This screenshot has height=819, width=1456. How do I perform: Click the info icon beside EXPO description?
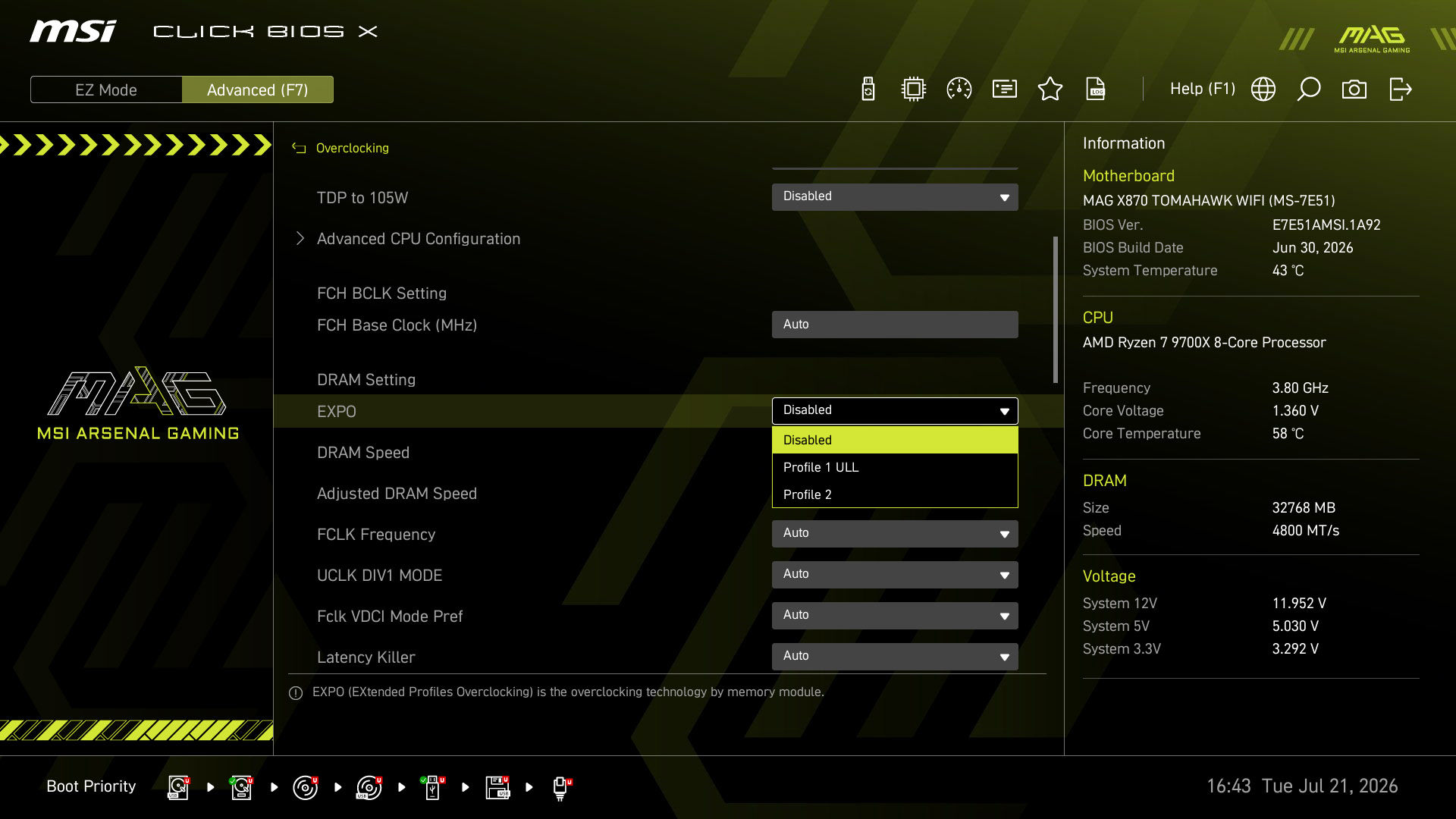[296, 692]
